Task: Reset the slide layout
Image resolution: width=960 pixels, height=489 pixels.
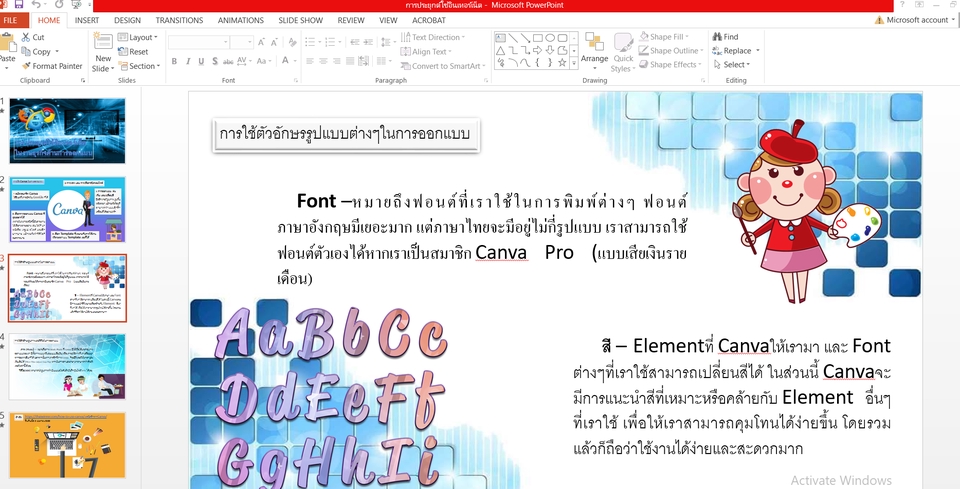Action: point(133,51)
